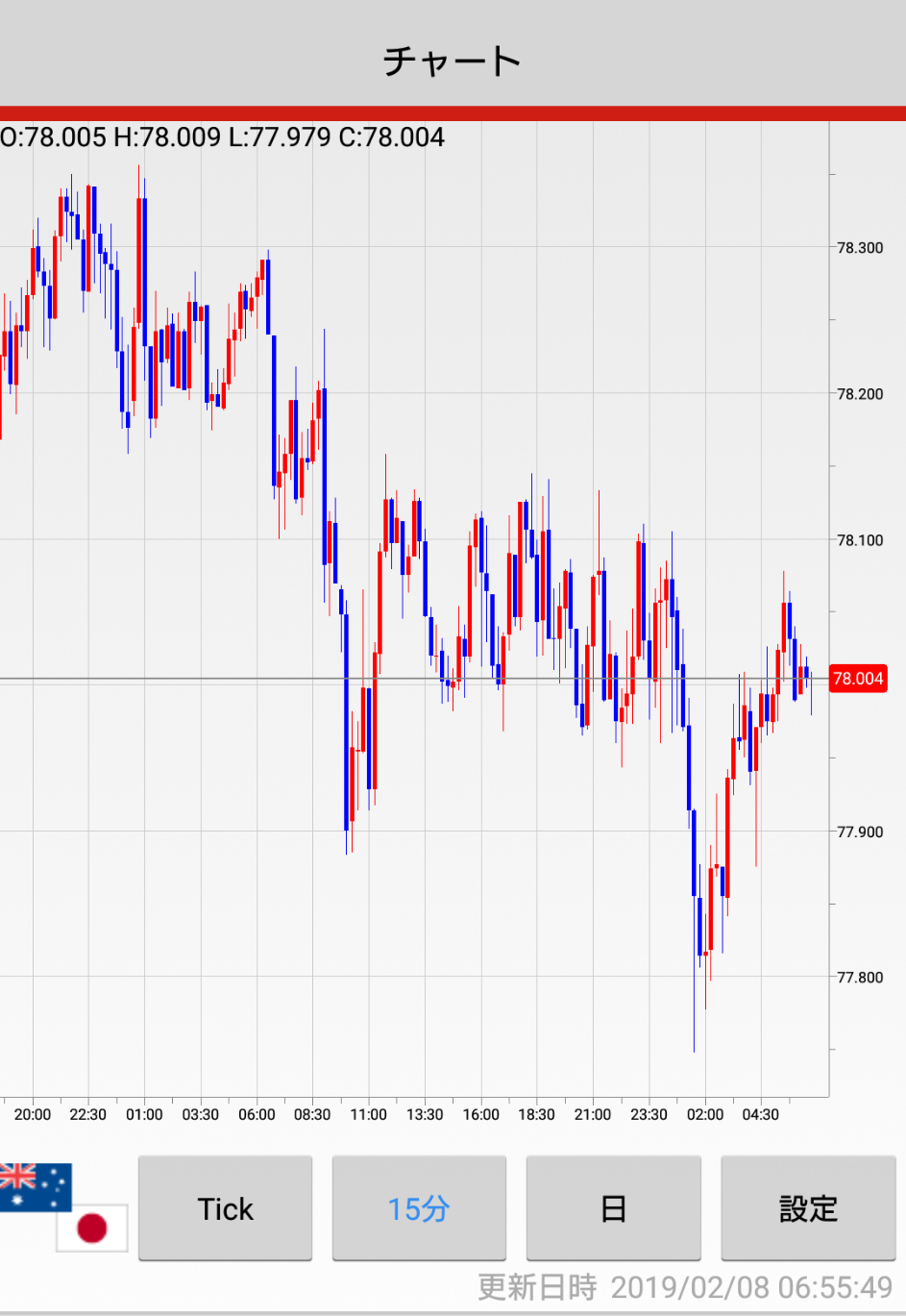Viewport: 906px width, 1316px height.
Task: Tap the チャート title header
Action: pos(453,61)
